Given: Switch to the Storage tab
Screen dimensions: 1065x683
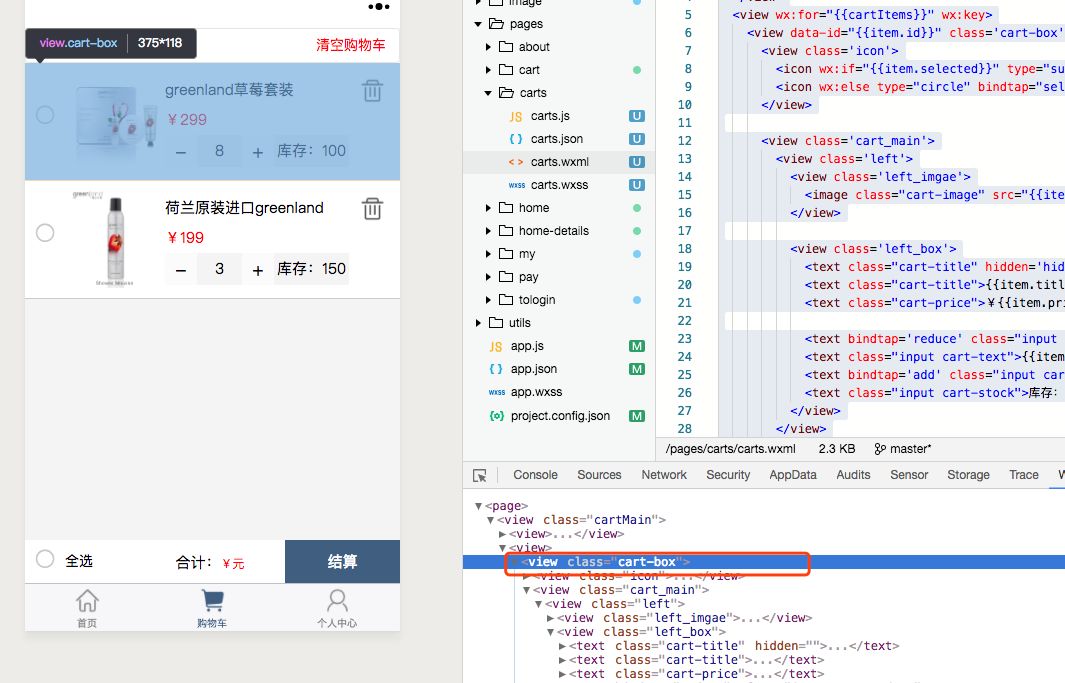Looking at the screenshot, I should pos(968,475).
